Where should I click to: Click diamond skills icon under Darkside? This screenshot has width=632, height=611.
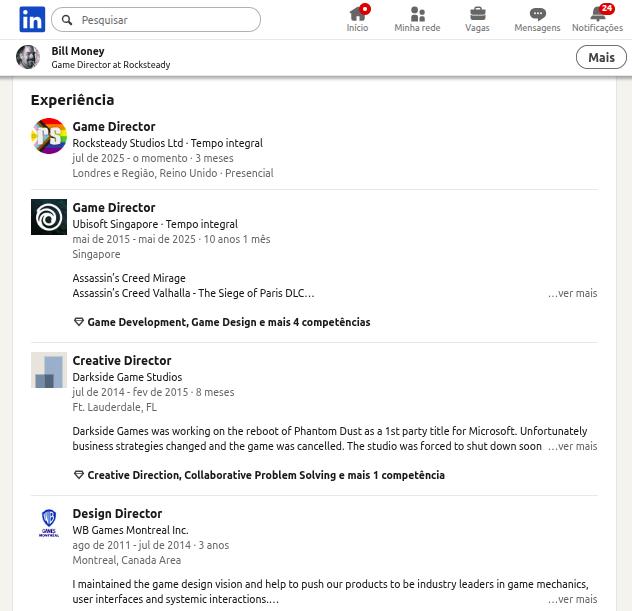point(79,475)
